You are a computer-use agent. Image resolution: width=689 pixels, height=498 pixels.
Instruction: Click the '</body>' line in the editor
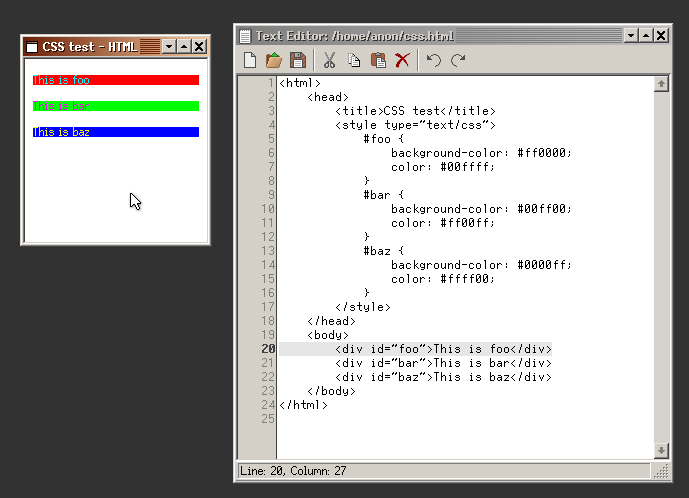pos(331,391)
